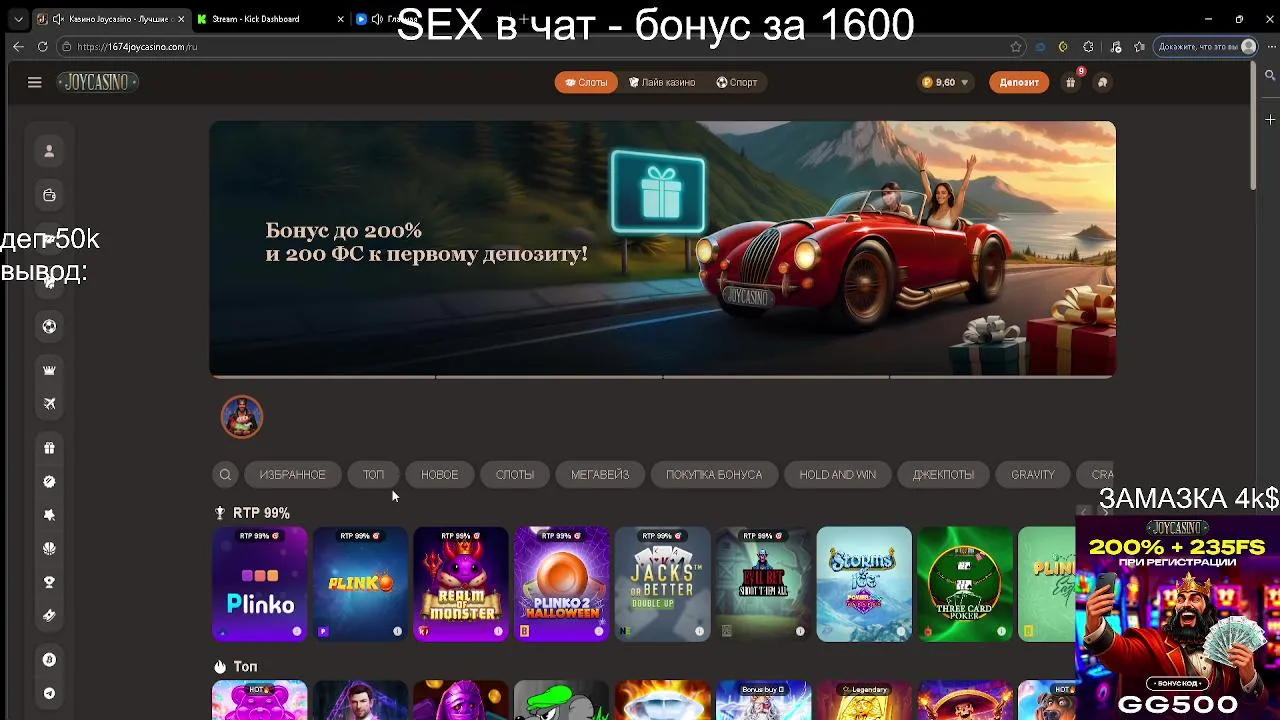1280x720 pixels.
Task: Open Plinko 2 Halloween game thumbnail
Action: coord(562,584)
